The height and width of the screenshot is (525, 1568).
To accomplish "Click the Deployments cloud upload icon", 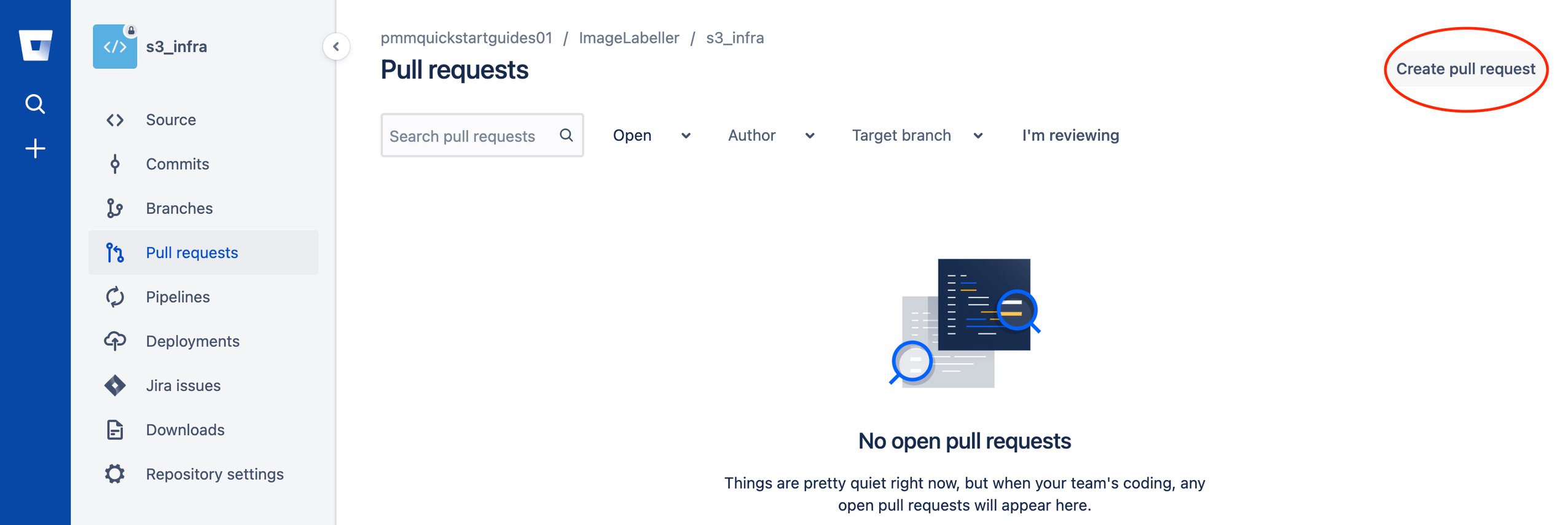I will pos(115,341).
